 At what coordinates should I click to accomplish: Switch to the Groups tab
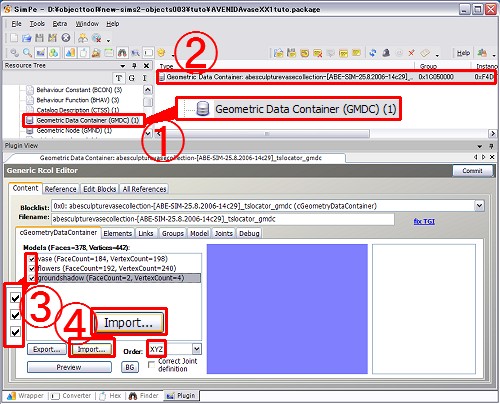[x=173, y=233]
